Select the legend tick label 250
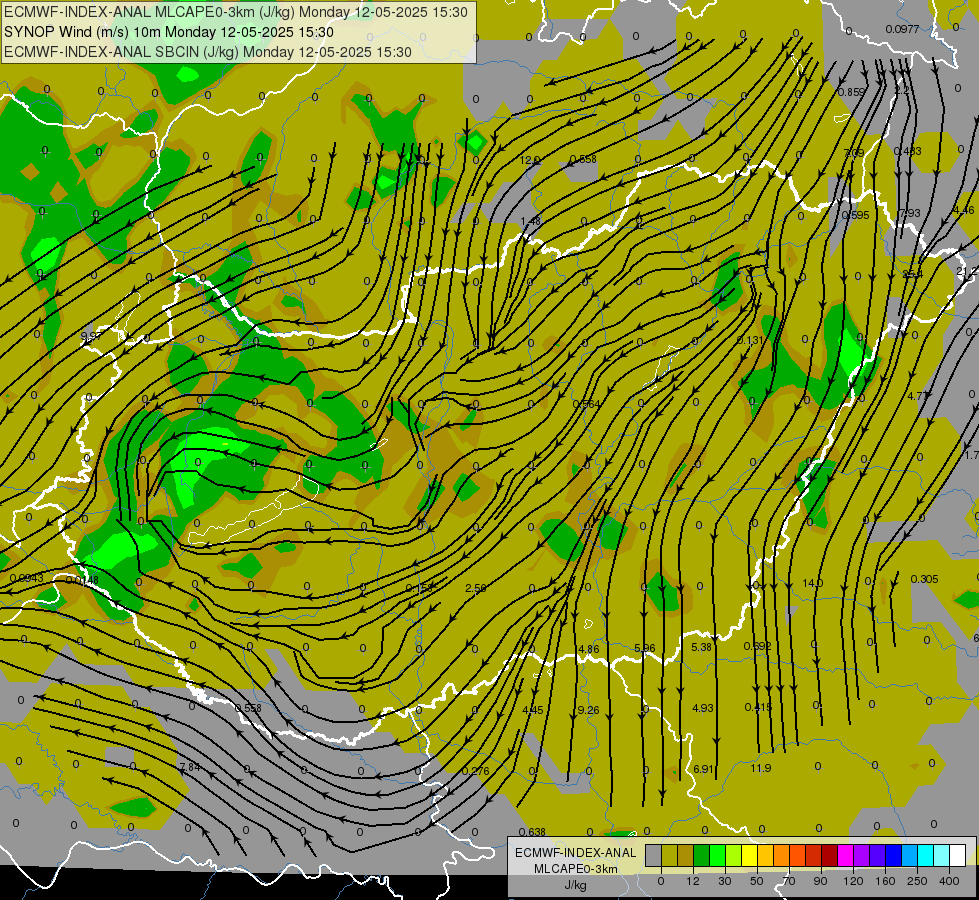 click(x=917, y=881)
